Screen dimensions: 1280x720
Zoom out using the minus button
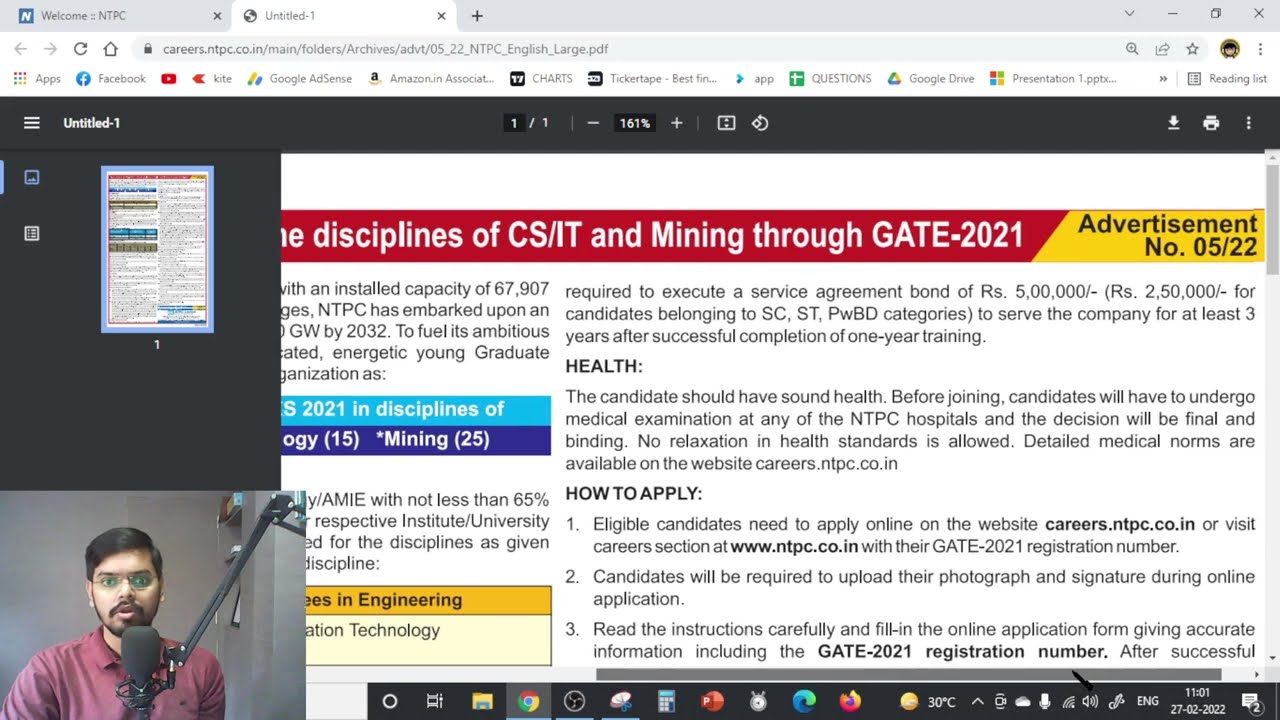tap(593, 123)
